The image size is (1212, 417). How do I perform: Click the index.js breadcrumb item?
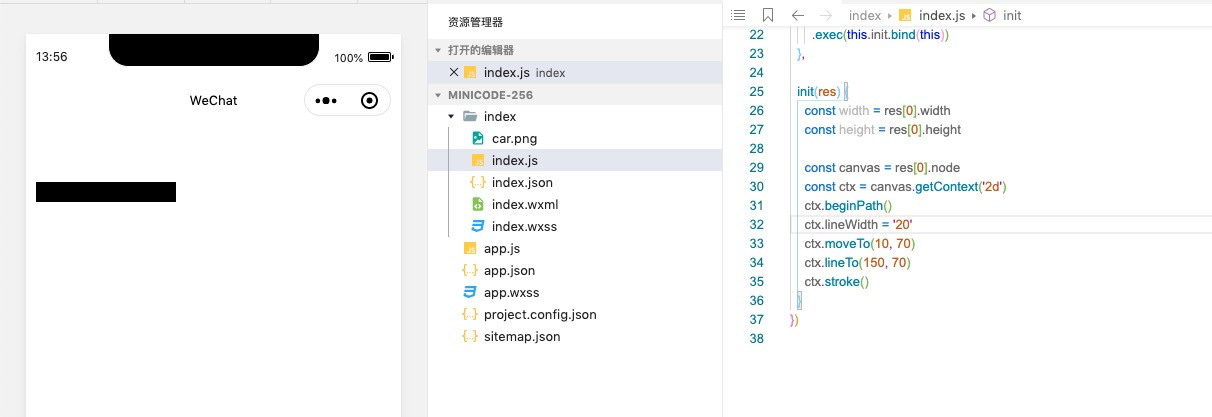pyautogui.click(x=941, y=15)
